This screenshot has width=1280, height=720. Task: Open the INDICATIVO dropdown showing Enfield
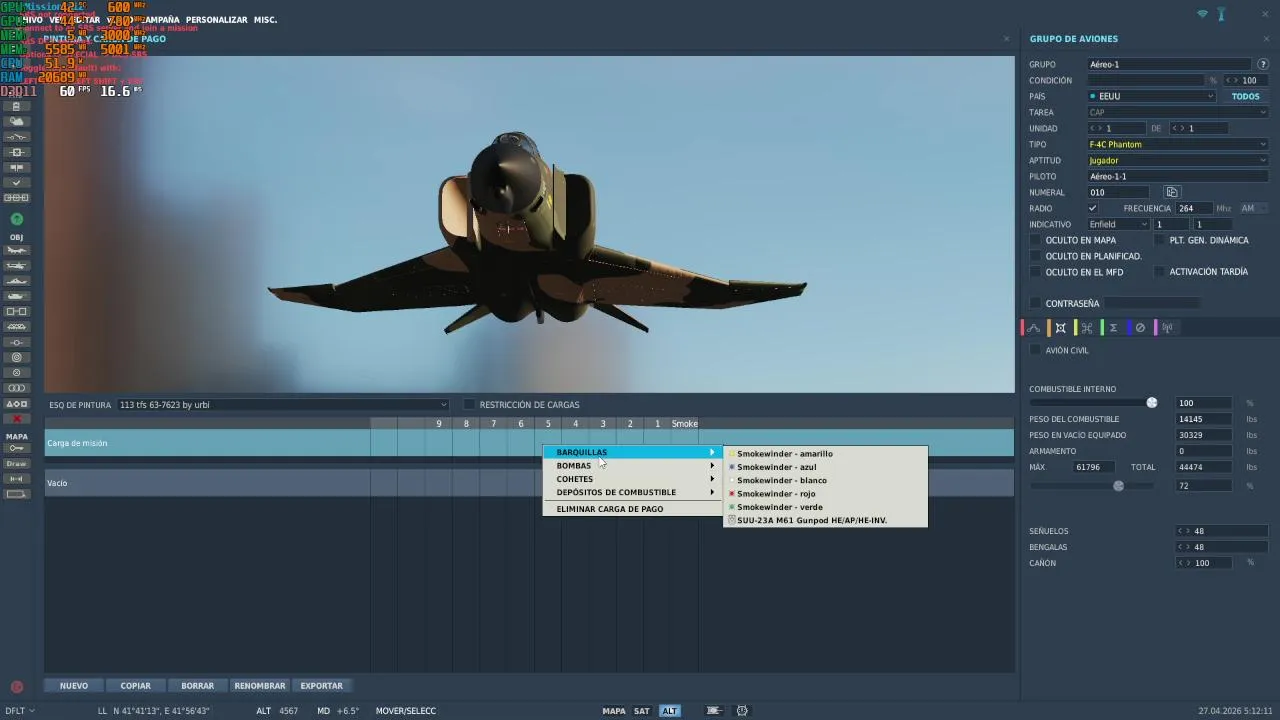[1119, 224]
